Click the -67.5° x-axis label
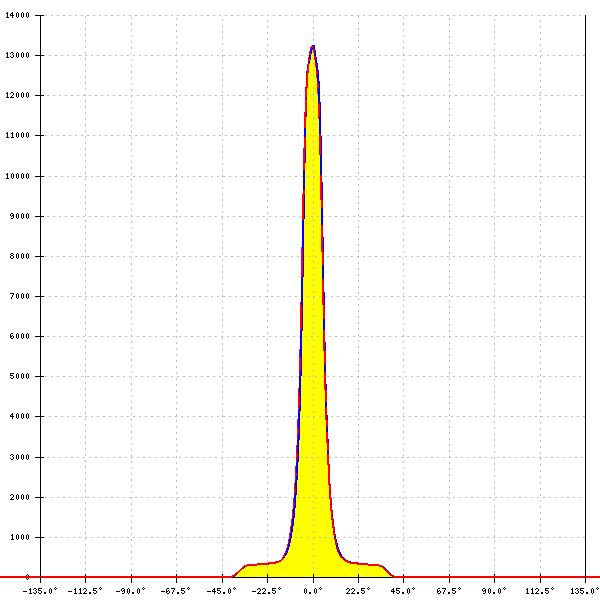The width and height of the screenshot is (600, 600). [x=176, y=591]
